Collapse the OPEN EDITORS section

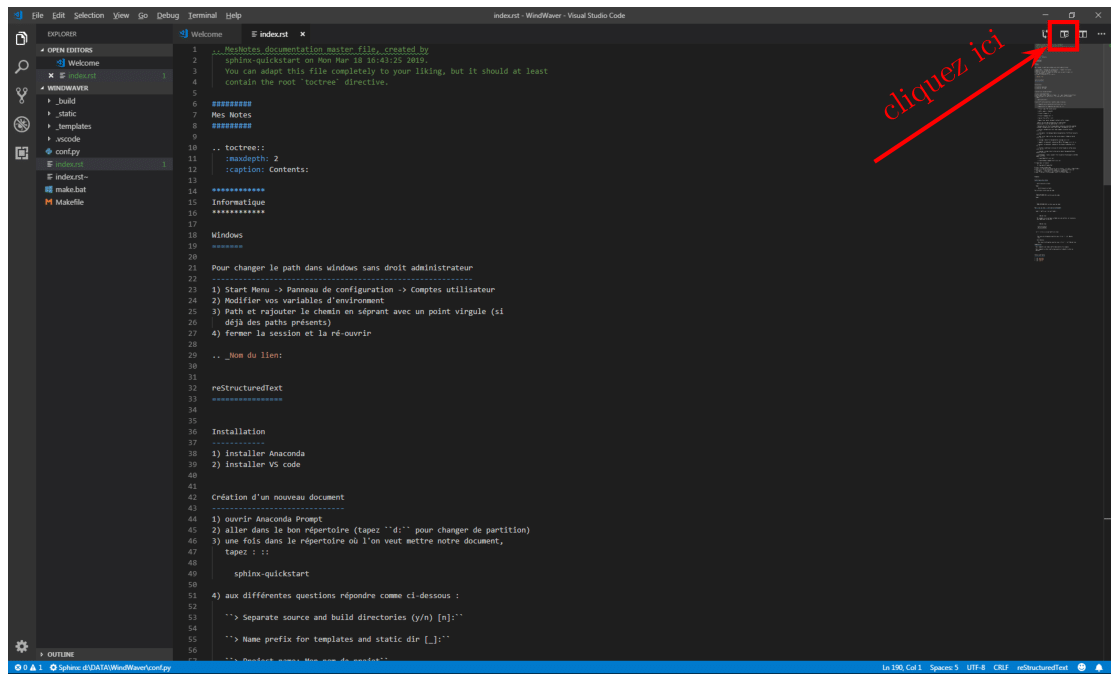point(69,51)
